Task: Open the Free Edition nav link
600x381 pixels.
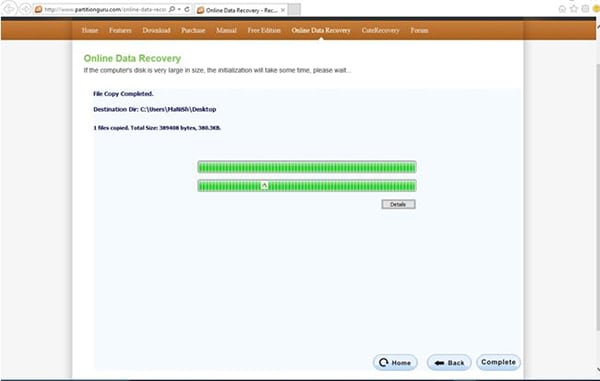Action: (x=264, y=30)
